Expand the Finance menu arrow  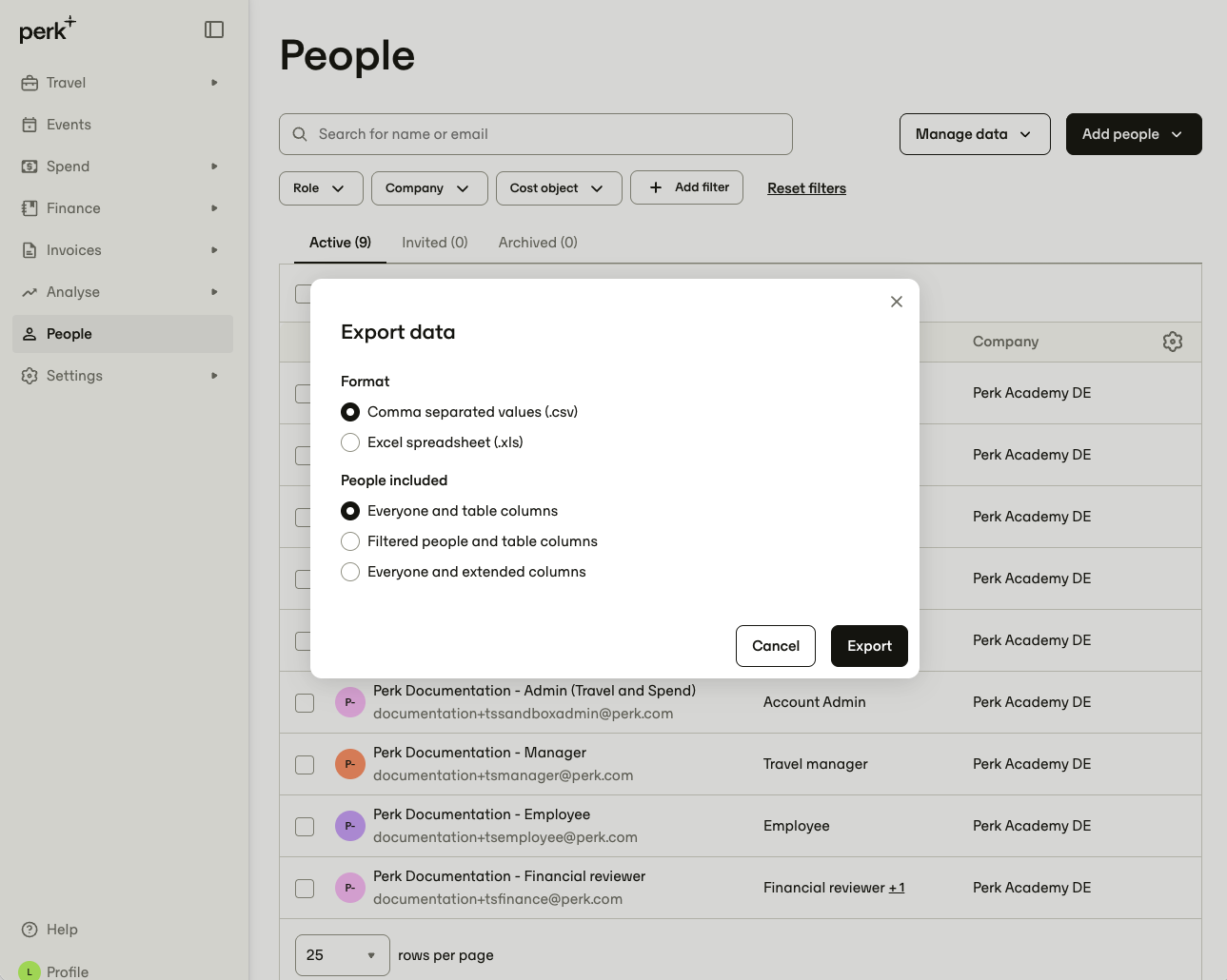tap(214, 208)
